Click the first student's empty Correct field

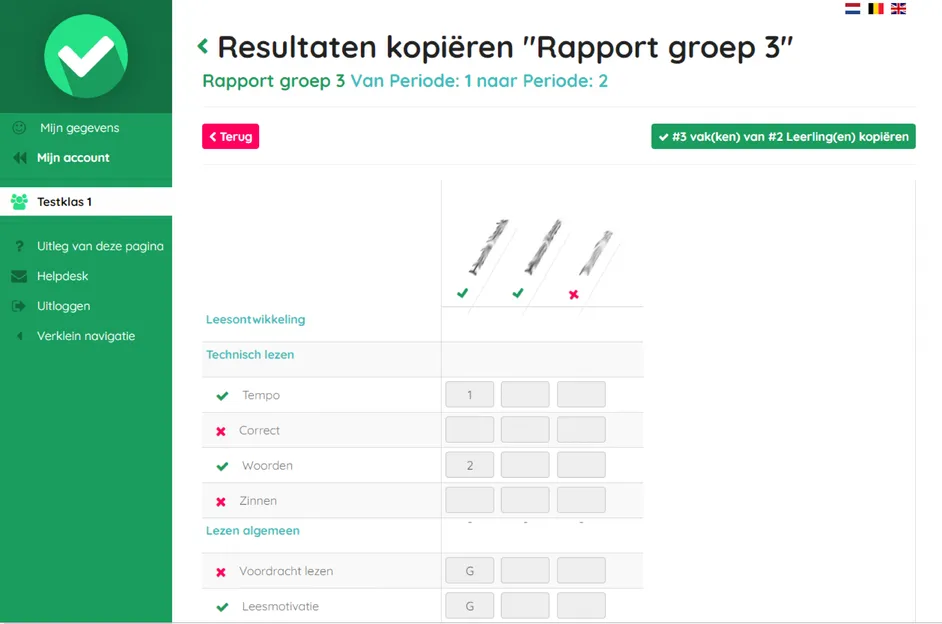coord(470,430)
